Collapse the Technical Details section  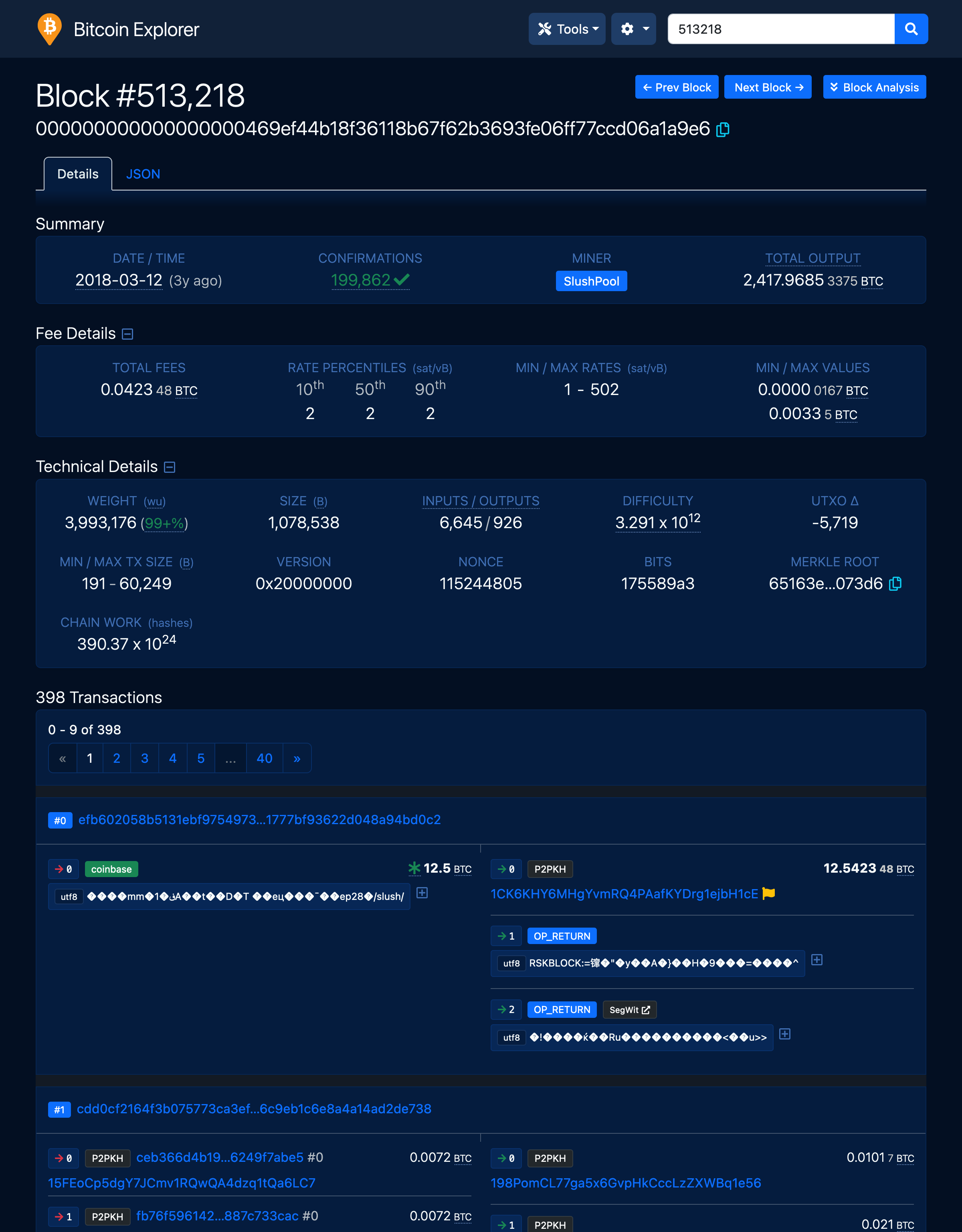click(x=170, y=467)
